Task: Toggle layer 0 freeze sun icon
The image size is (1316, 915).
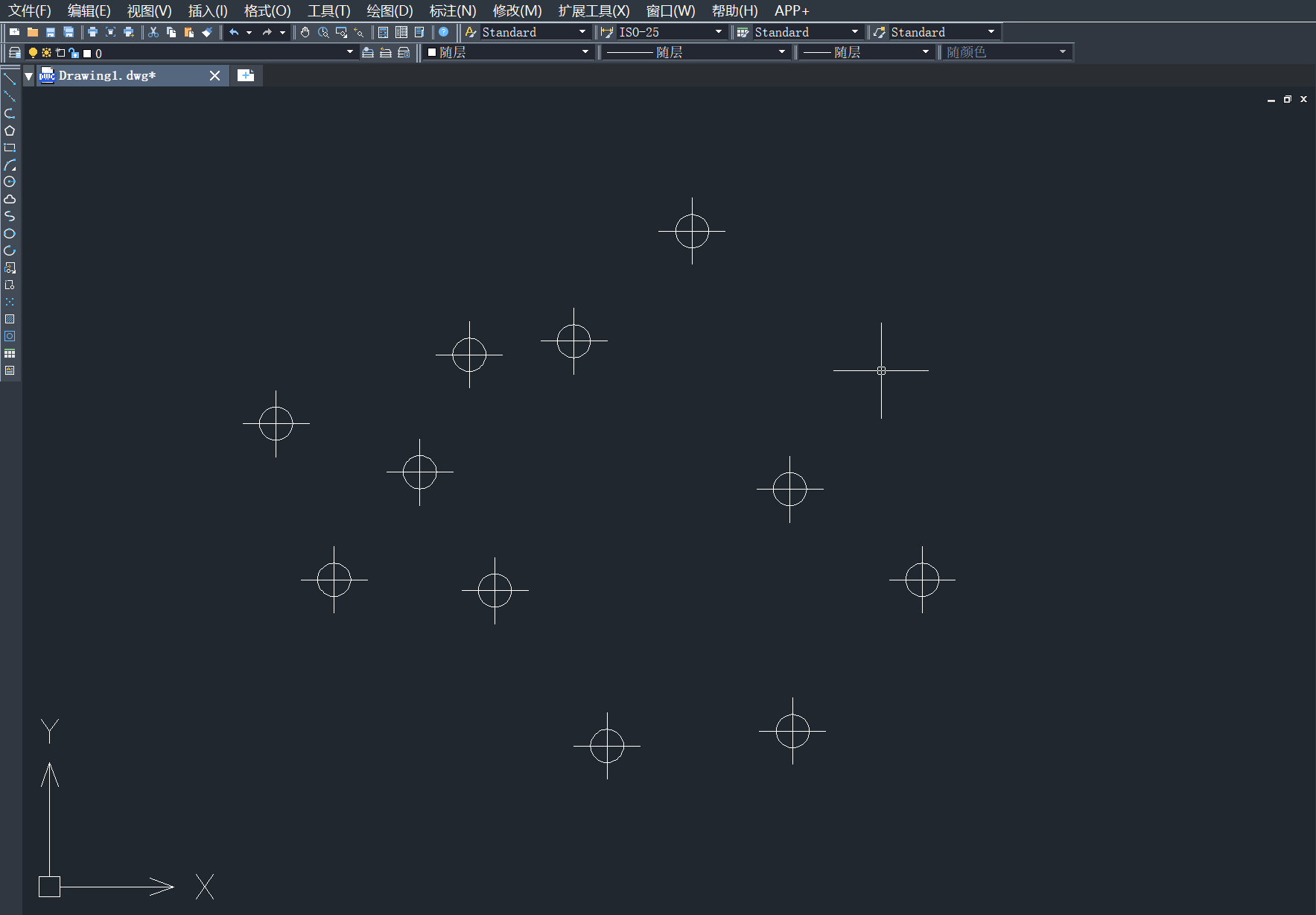Action: coord(46,52)
